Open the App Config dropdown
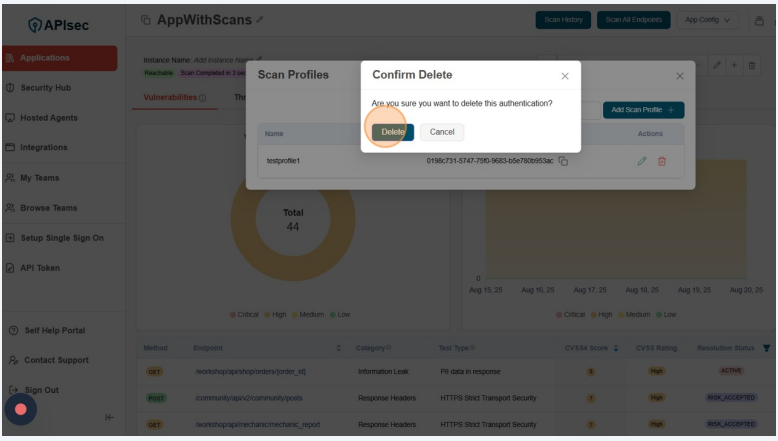 click(x=708, y=20)
